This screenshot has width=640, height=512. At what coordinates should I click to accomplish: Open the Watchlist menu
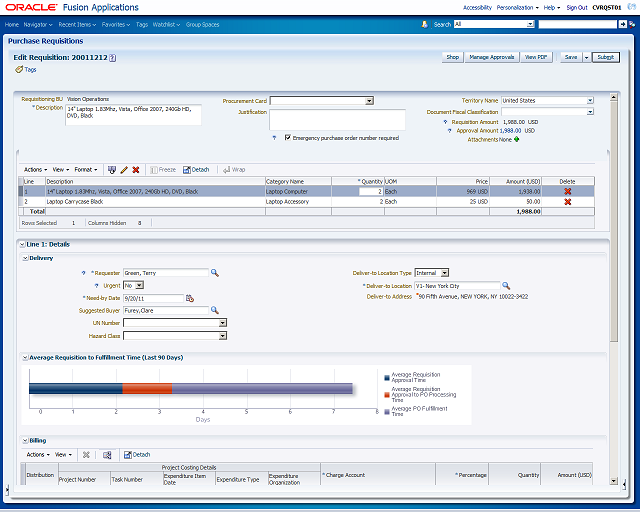(x=167, y=25)
